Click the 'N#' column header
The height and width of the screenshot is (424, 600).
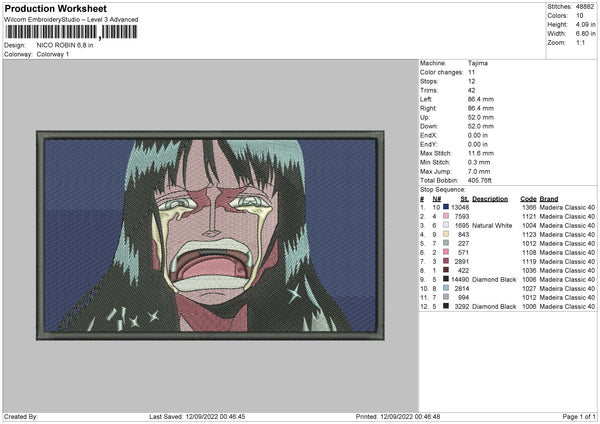[x=437, y=199]
